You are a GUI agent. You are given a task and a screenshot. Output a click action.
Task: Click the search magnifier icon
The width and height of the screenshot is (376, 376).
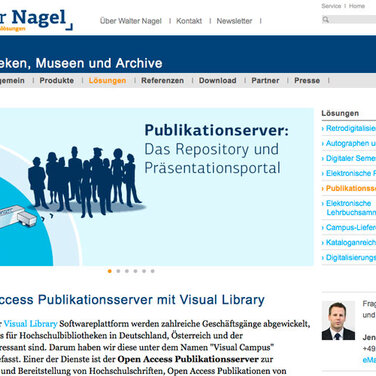coord(326,20)
